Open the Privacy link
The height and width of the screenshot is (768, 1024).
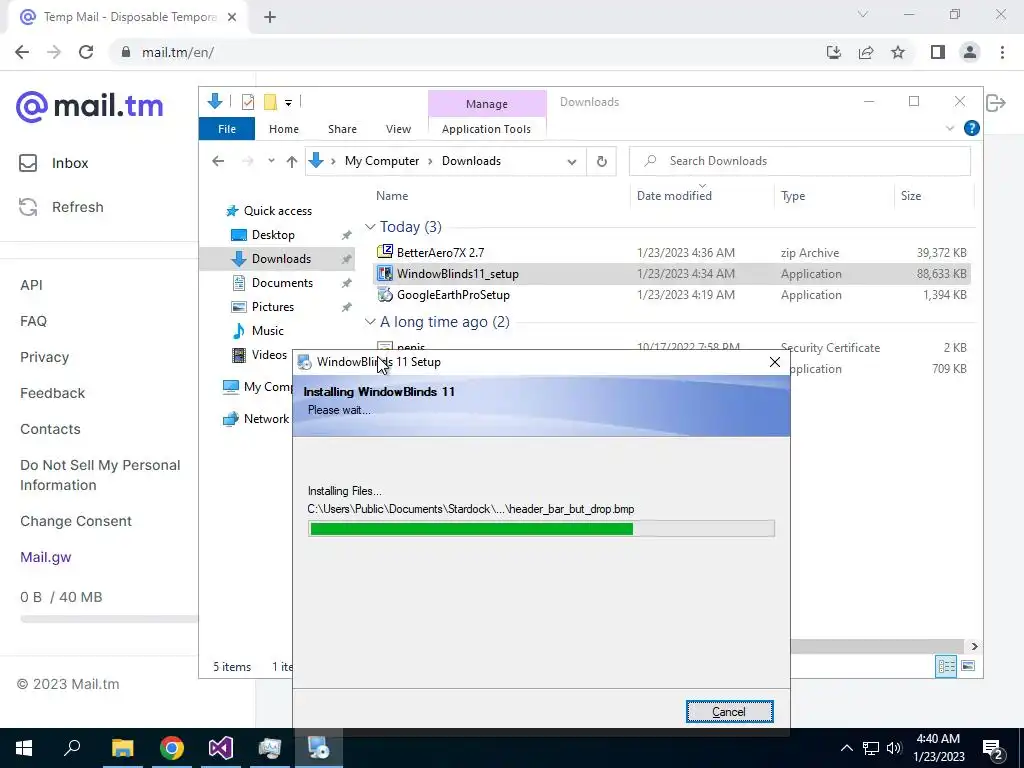coord(44,357)
